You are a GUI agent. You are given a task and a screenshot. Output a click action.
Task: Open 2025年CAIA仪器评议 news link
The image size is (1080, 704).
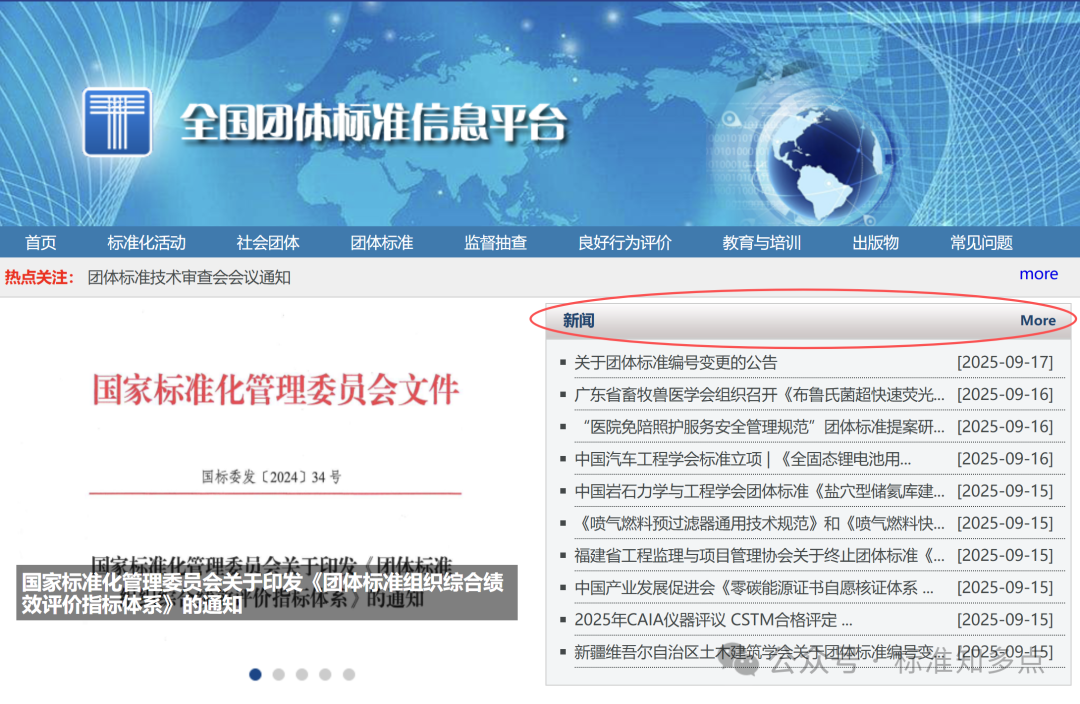[x=714, y=620]
